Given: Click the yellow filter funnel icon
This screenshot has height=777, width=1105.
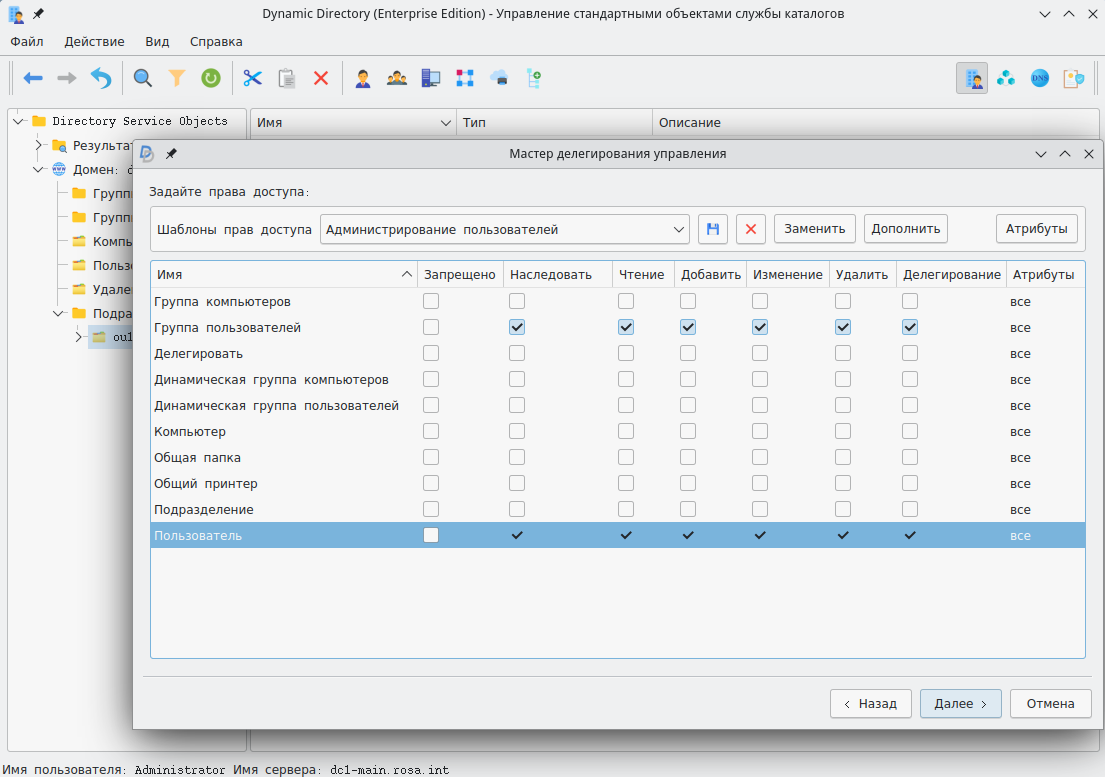Looking at the screenshot, I should pos(177,78).
